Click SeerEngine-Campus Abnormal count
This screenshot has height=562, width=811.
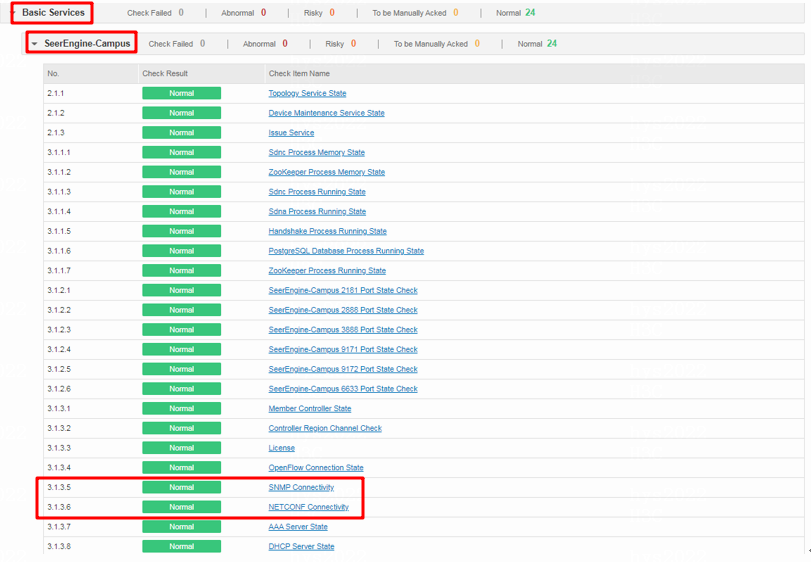[x=285, y=43]
